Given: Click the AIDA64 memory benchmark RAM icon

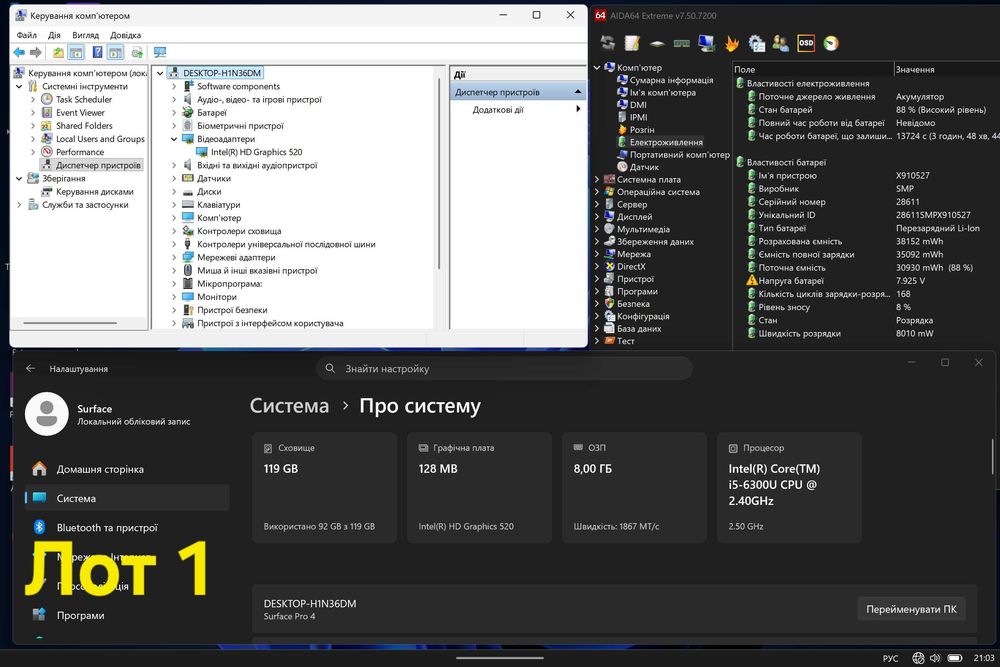Looking at the screenshot, I should click(682, 43).
